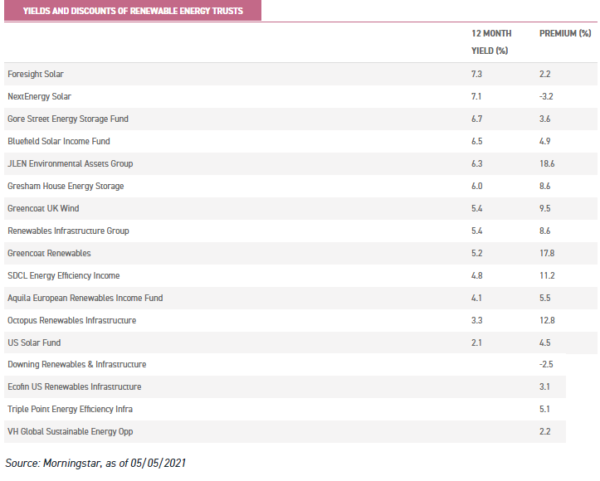The height and width of the screenshot is (481, 600).
Task: Select the '12 Month Yield (%)' column header
Action: pyautogui.click(x=476, y=41)
